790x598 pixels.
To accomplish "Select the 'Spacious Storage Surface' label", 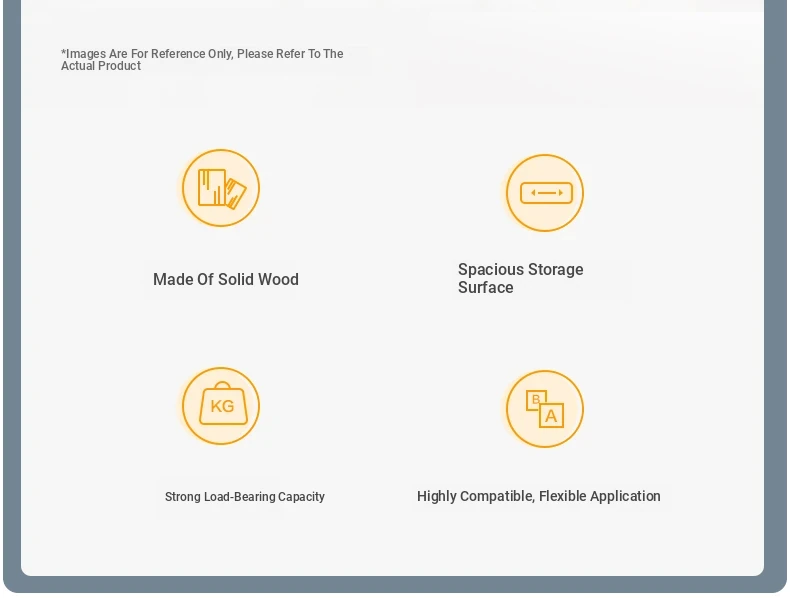I will pyautogui.click(x=520, y=278).
